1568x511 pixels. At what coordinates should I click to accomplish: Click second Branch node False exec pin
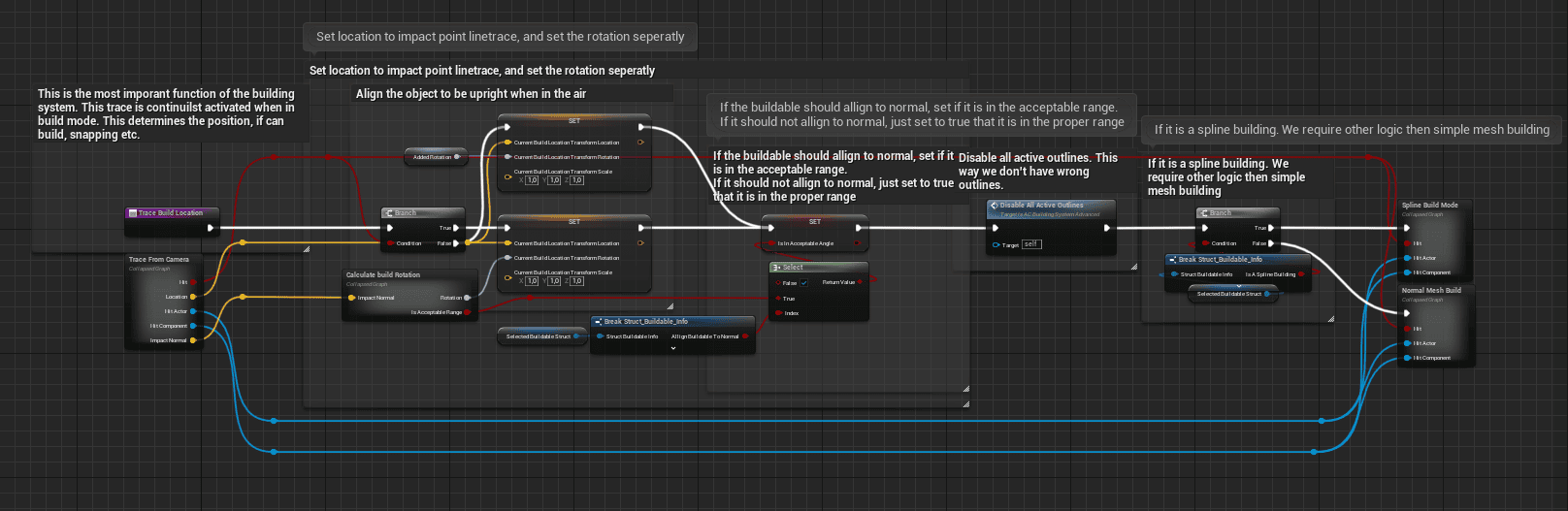point(1271,243)
